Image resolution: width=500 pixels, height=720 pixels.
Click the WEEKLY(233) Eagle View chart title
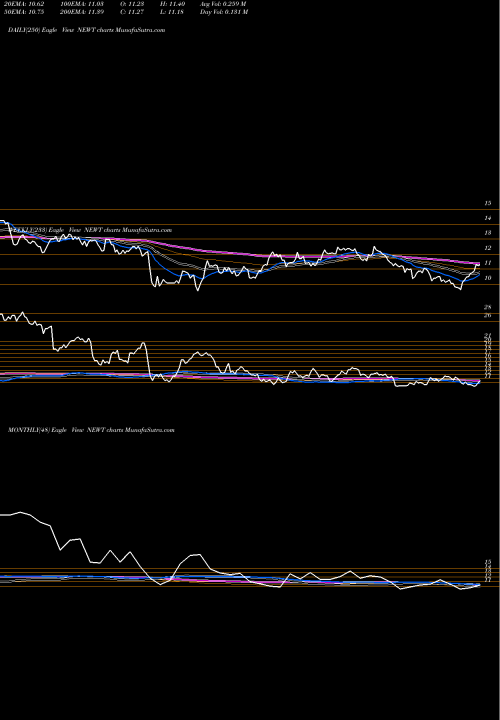tap(90, 230)
